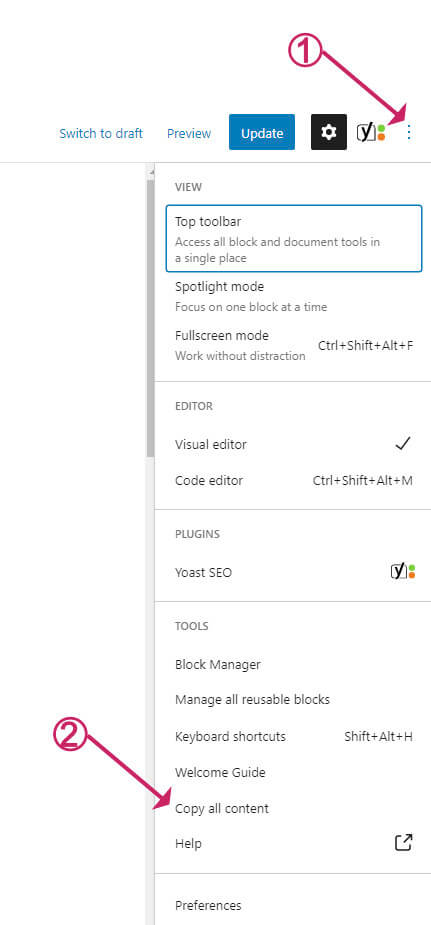Screen dimensions: 431x925
Task: Click the Yoast icon in Plugins section
Action: click(x=403, y=572)
